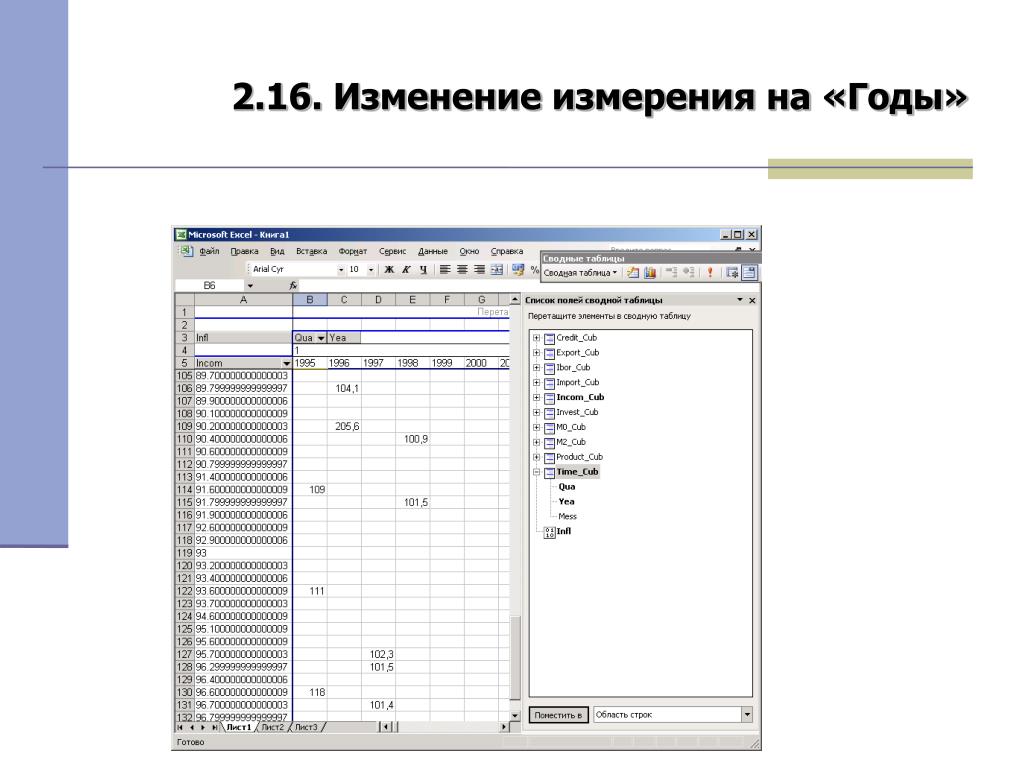The height and width of the screenshot is (768, 1024).
Task: Refresh pivot data with the exclamation icon
Action: click(x=710, y=273)
